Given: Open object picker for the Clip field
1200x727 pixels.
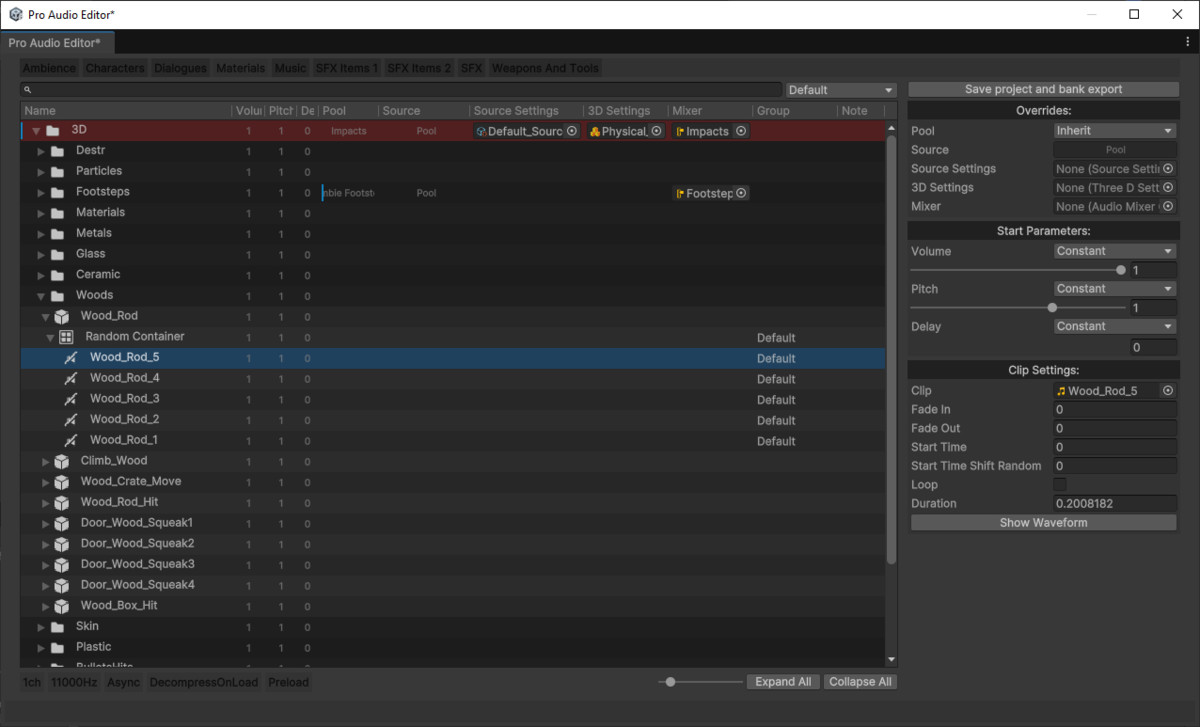Looking at the screenshot, I should coord(1168,391).
